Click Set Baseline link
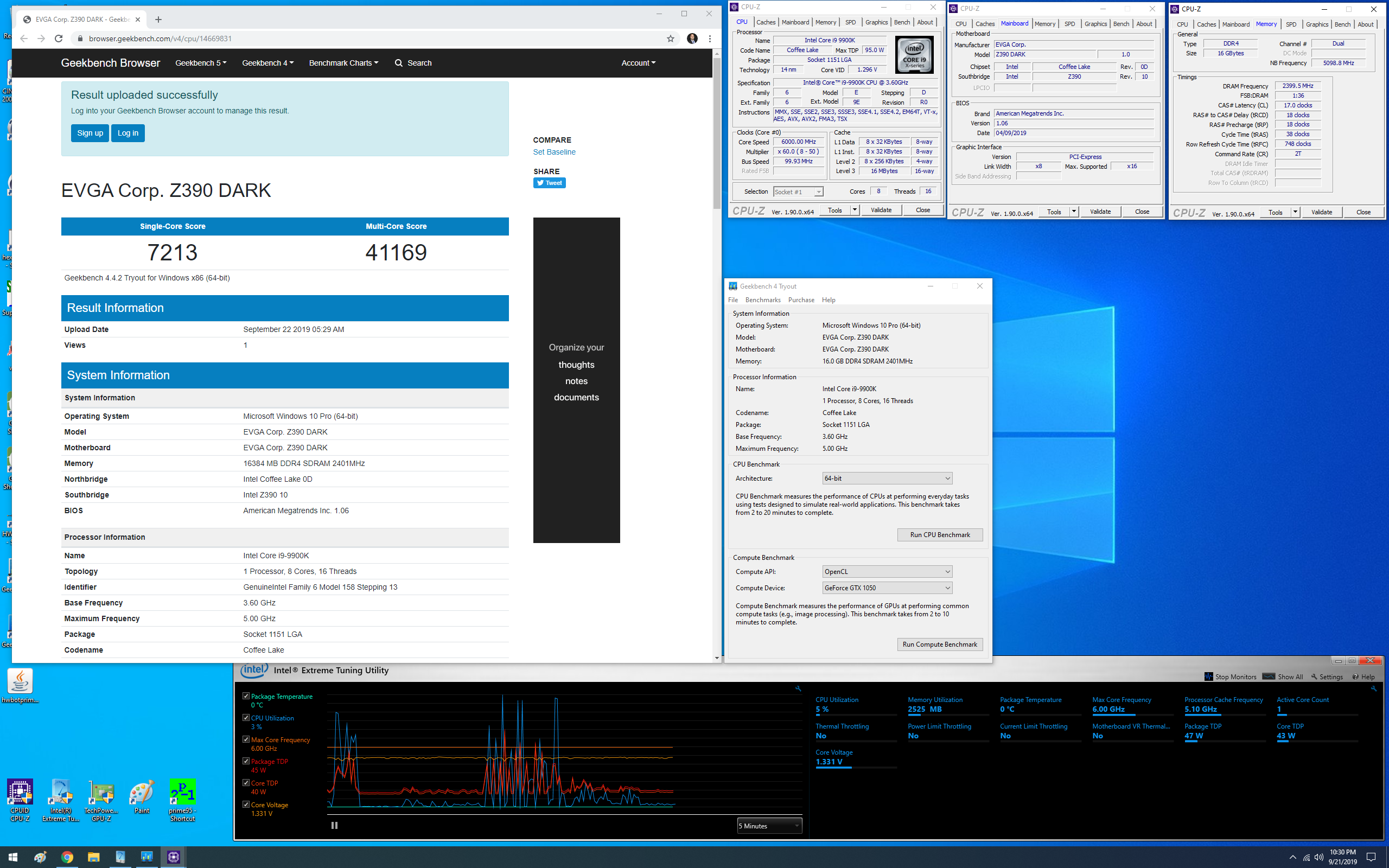Image resolution: width=1389 pixels, height=868 pixels. [554, 152]
